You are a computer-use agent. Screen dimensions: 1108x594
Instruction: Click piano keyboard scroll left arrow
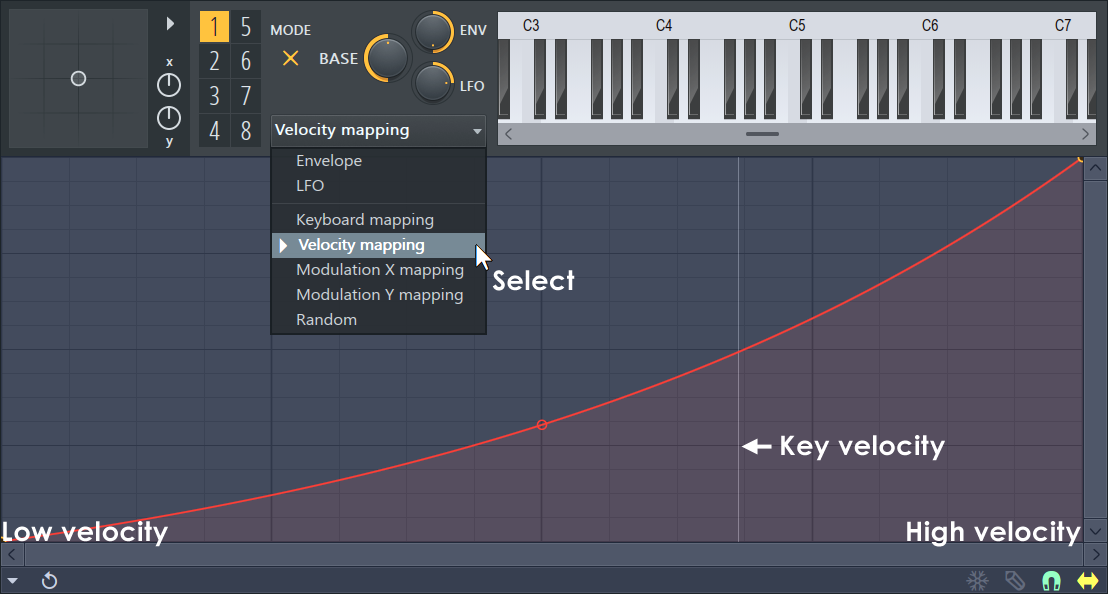pos(508,134)
